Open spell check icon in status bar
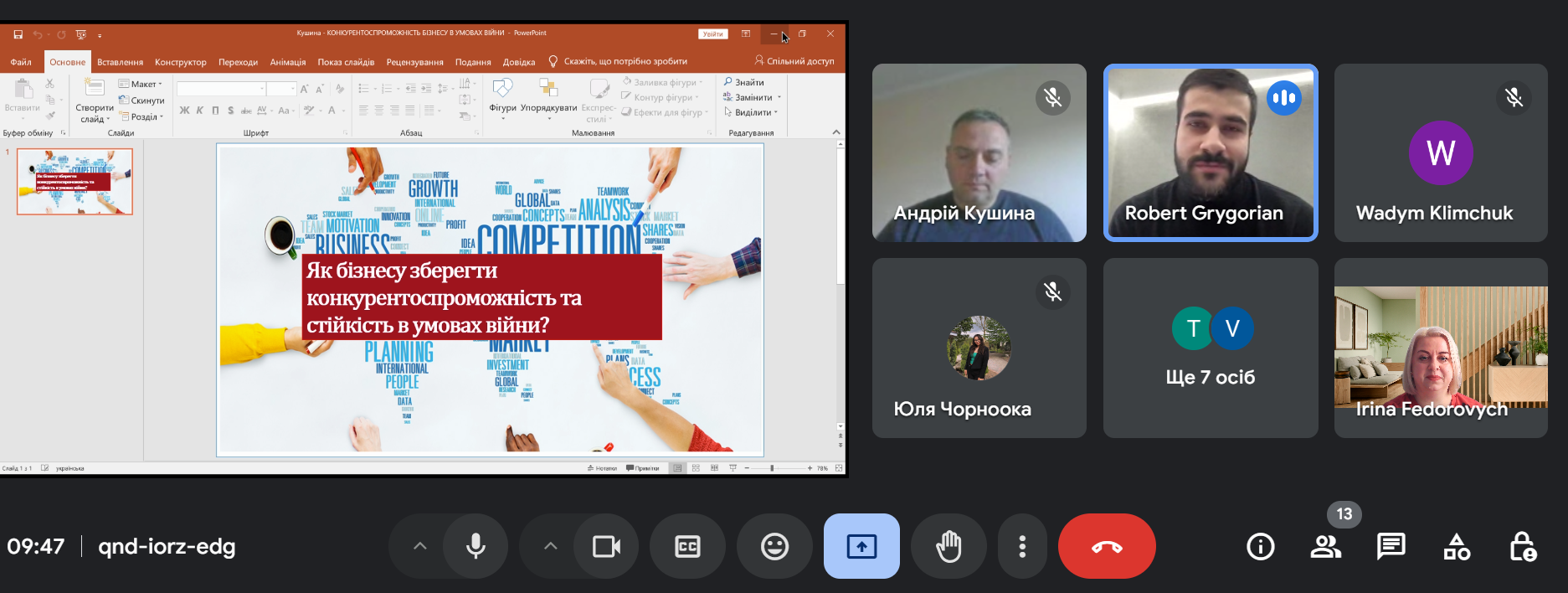The height and width of the screenshot is (593, 1568). tap(44, 468)
